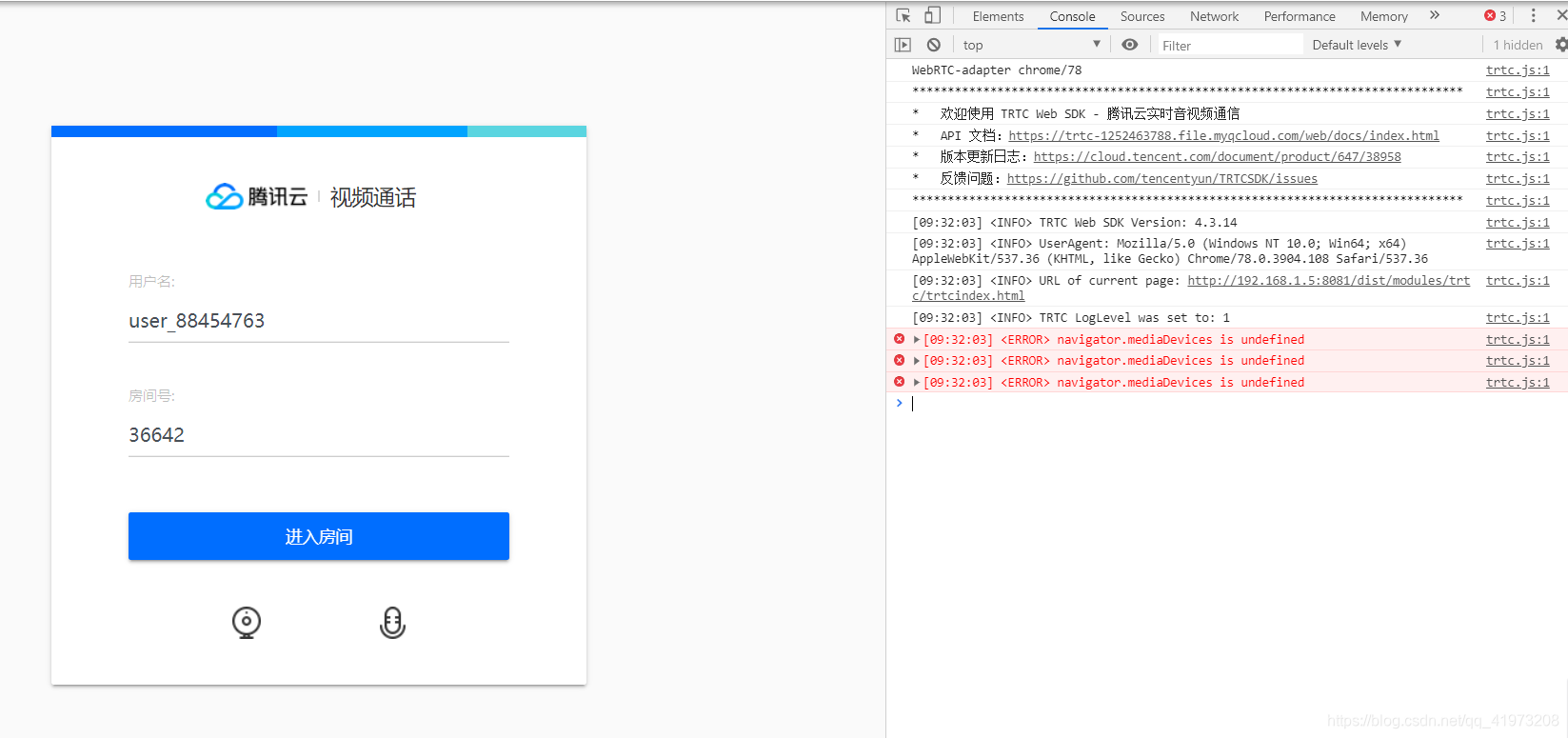Click the 1 hidden messages label
Image resolution: width=1568 pixels, height=738 pixels.
(x=1518, y=45)
